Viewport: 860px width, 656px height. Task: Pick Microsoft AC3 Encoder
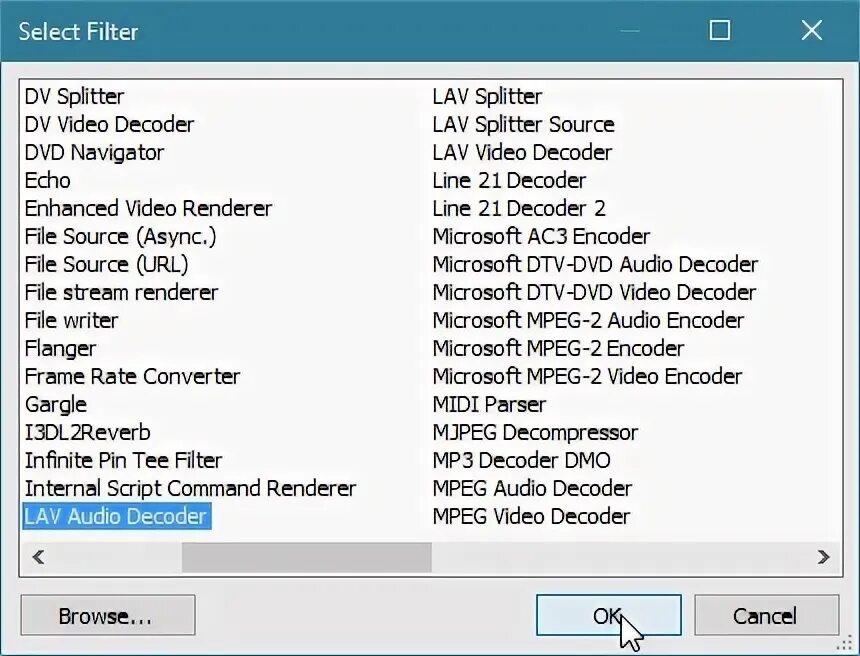[541, 236]
